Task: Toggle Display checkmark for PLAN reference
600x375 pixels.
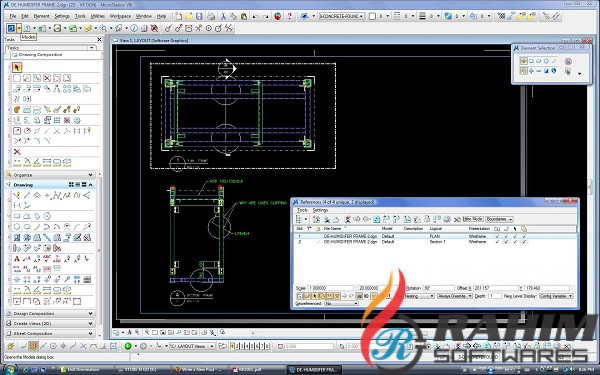Action: click(x=497, y=236)
